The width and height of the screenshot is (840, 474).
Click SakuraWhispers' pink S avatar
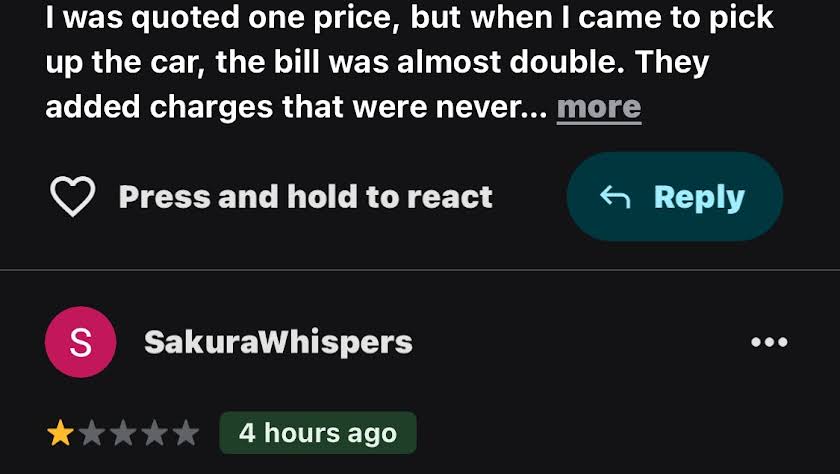80,342
